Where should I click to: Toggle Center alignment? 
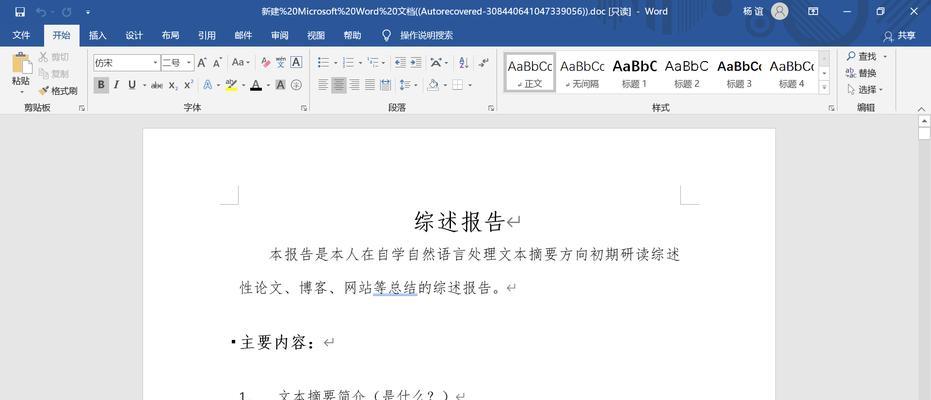coord(339,85)
